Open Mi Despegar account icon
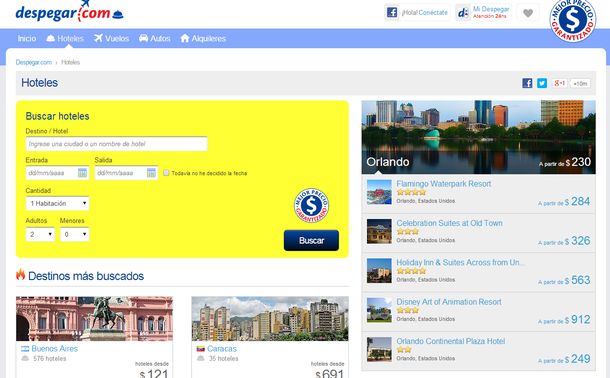 pyautogui.click(x=463, y=12)
